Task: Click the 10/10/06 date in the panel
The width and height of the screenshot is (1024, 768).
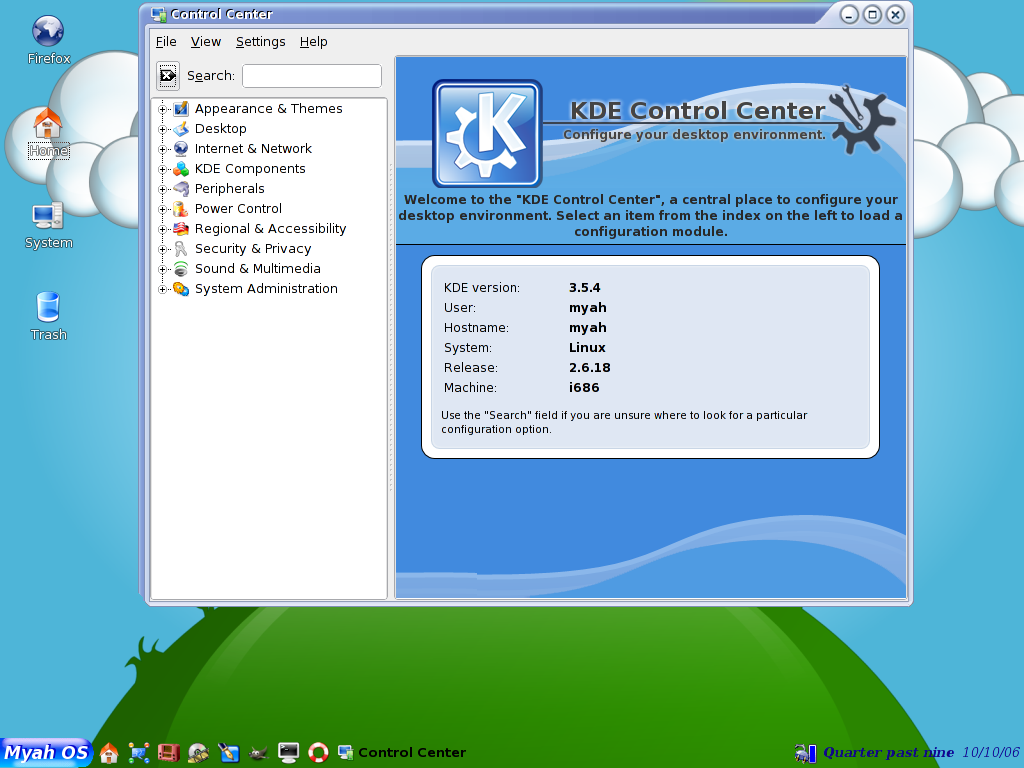Action: [x=991, y=752]
